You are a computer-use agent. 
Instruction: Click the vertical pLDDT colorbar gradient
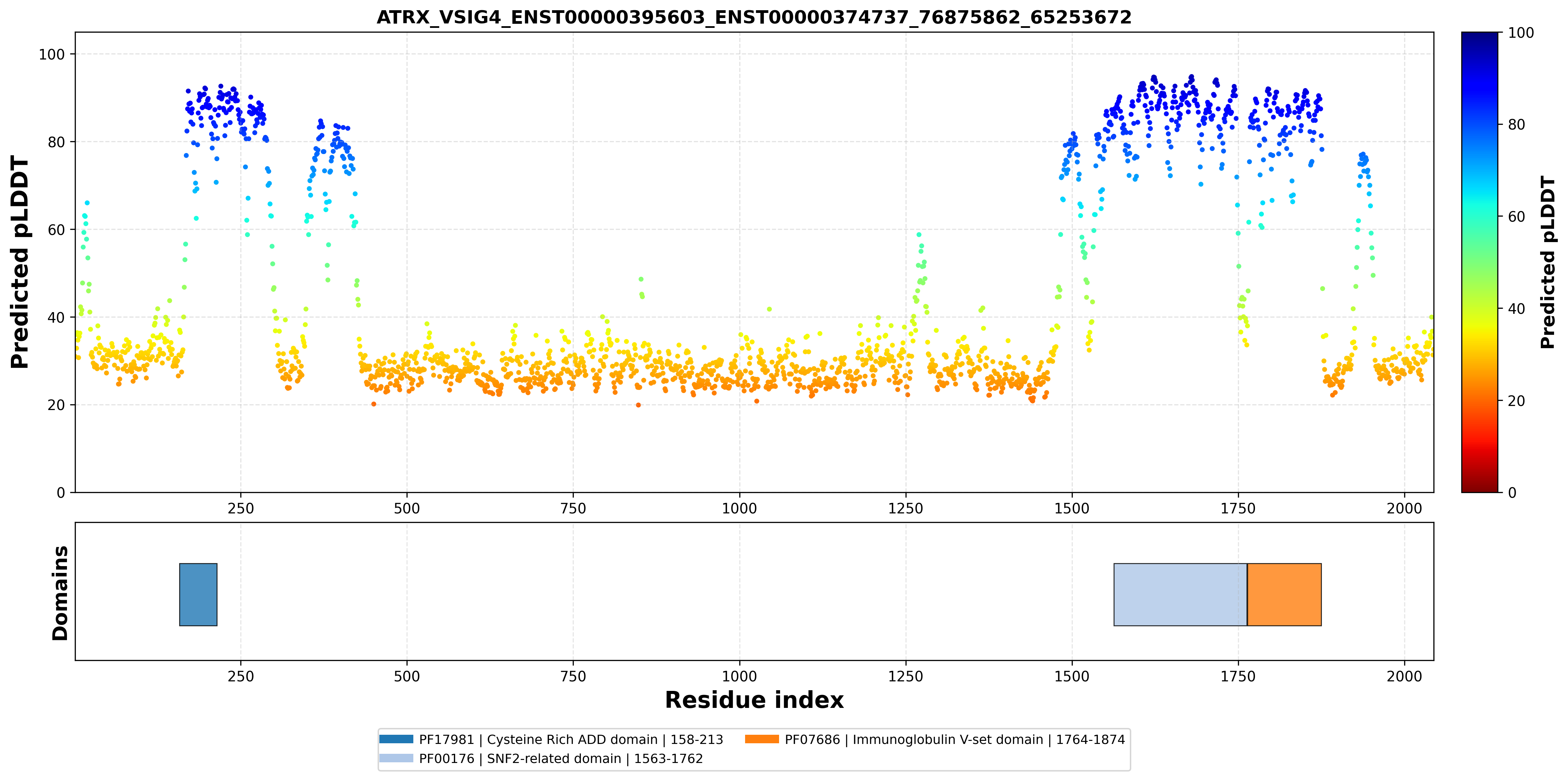tap(1480, 262)
